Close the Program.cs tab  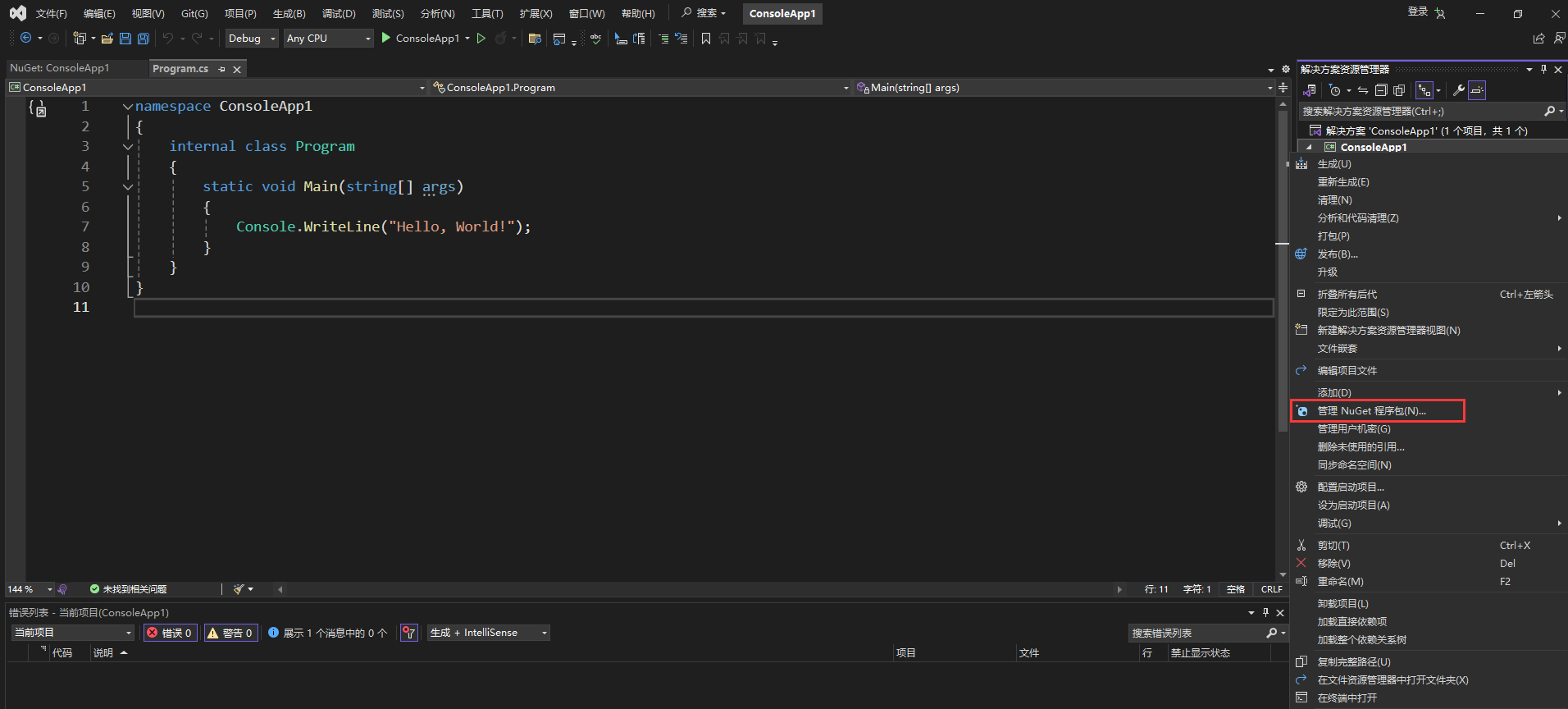(x=237, y=70)
